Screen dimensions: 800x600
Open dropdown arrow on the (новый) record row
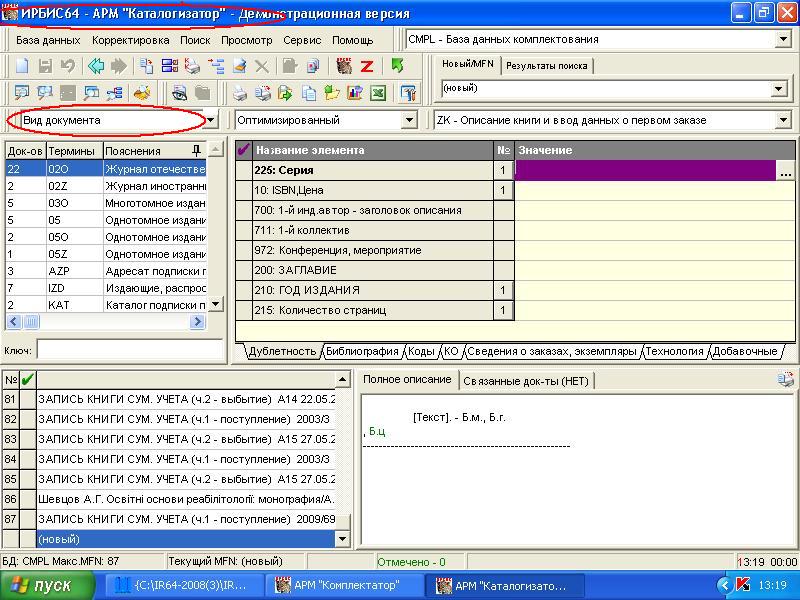[342, 539]
